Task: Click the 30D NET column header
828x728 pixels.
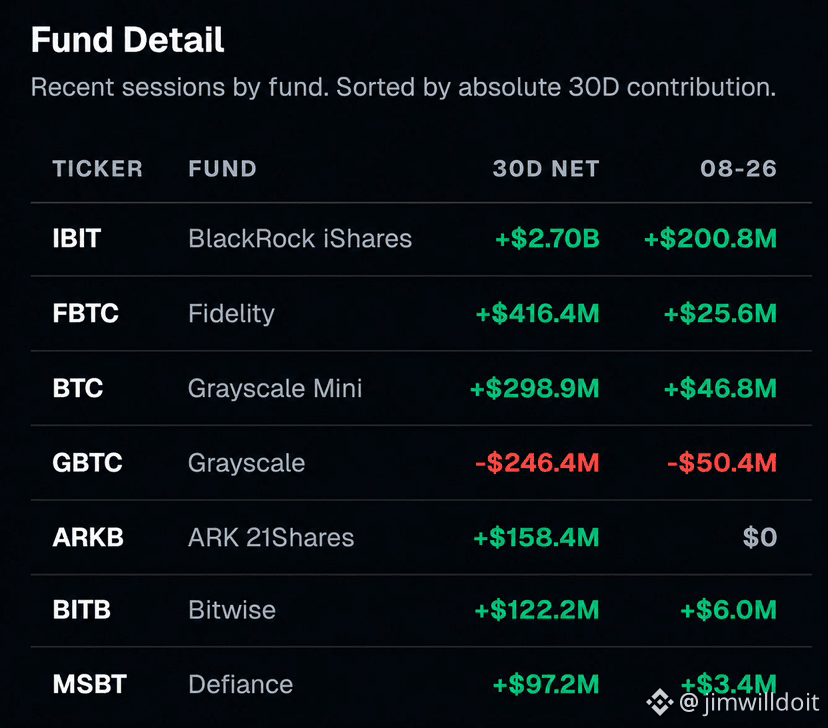Action: tap(546, 169)
